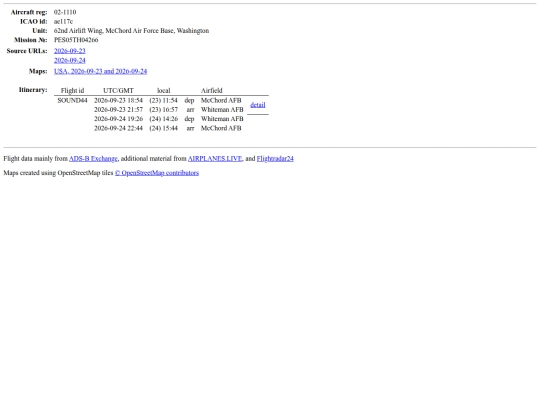This screenshot has height=405, width=540.
Task: Click the flight id SOUND44
Action: coord(72,100)
